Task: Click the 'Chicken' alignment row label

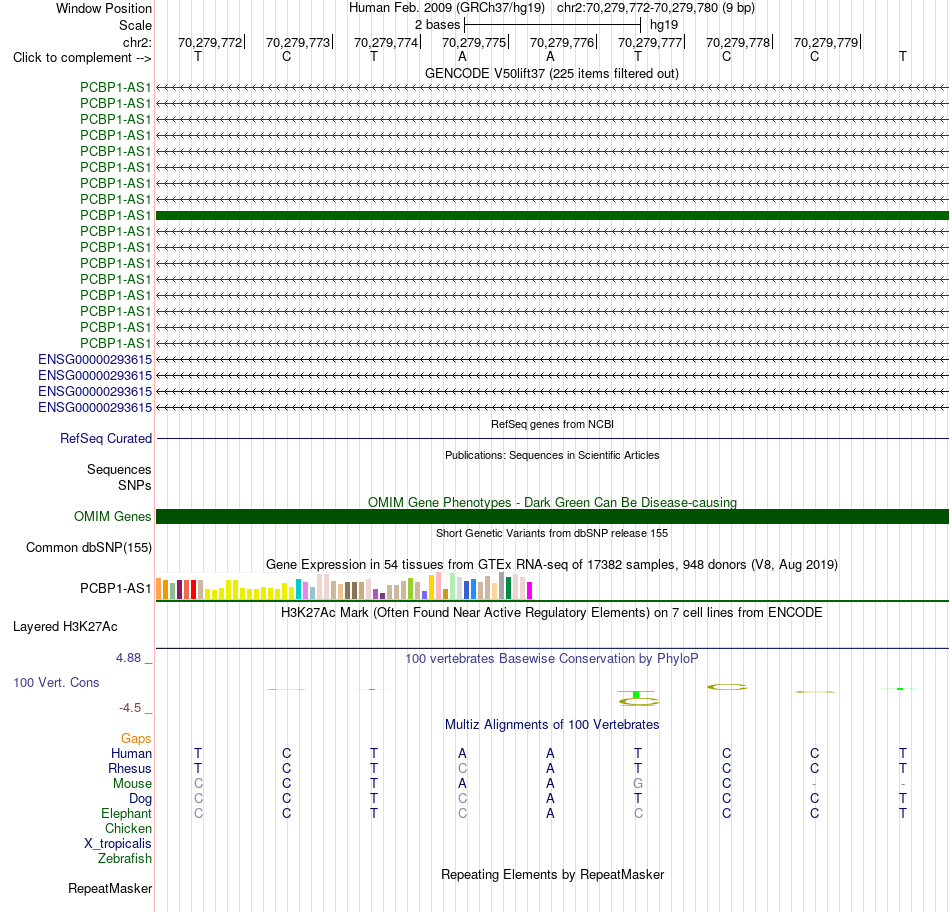Action: click(128, 828)
